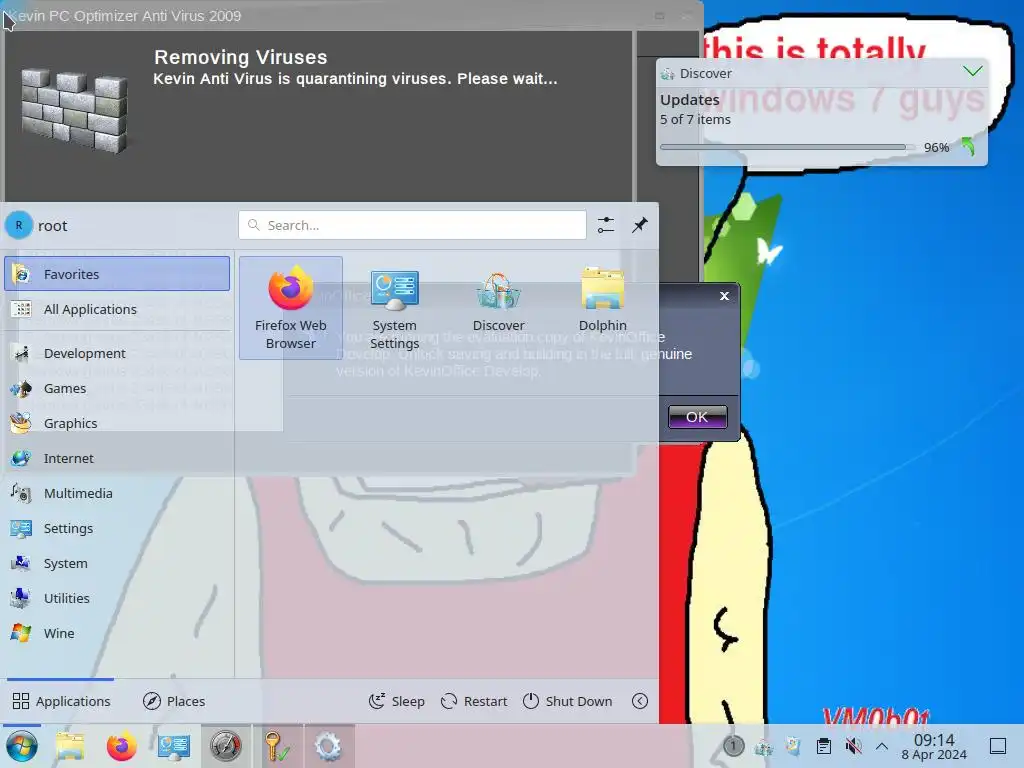
Task: Click the launcher Search field
Action: pyautogui.click(x=412, y=225)
